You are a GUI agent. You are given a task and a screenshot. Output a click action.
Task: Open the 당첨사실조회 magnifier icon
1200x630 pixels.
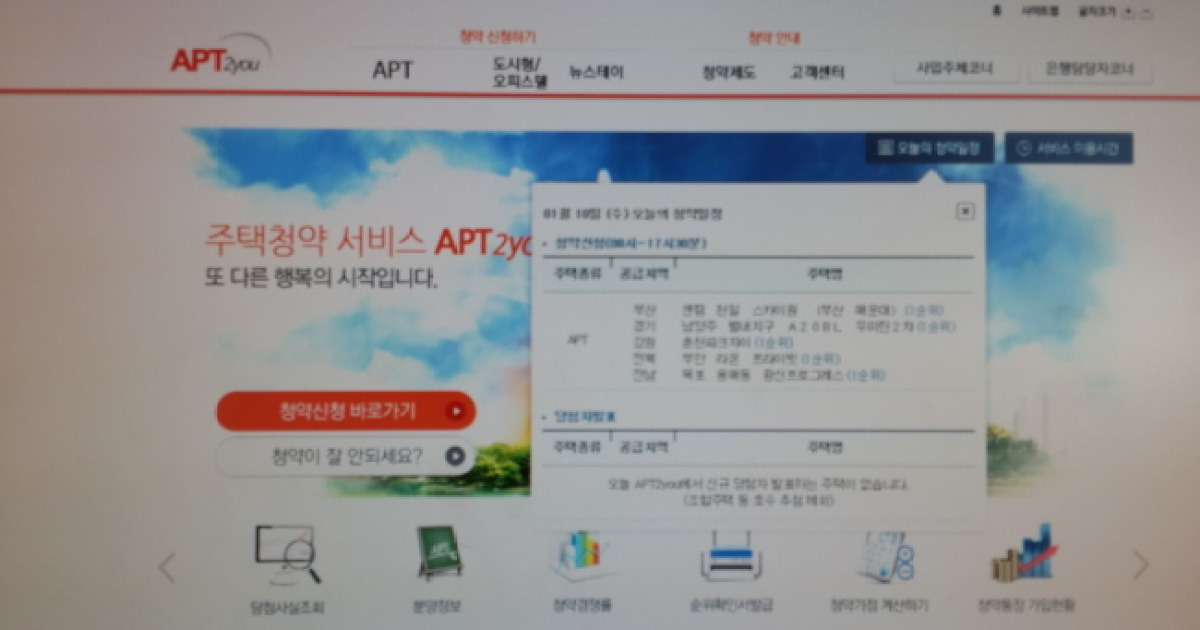(x=287, y=555)
